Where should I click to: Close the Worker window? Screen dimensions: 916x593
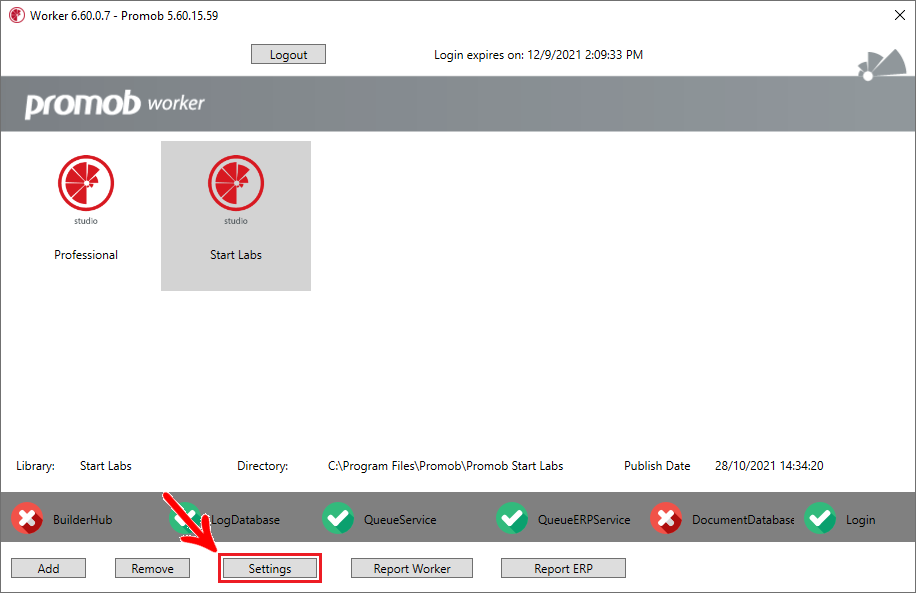[x=900, y=15]
